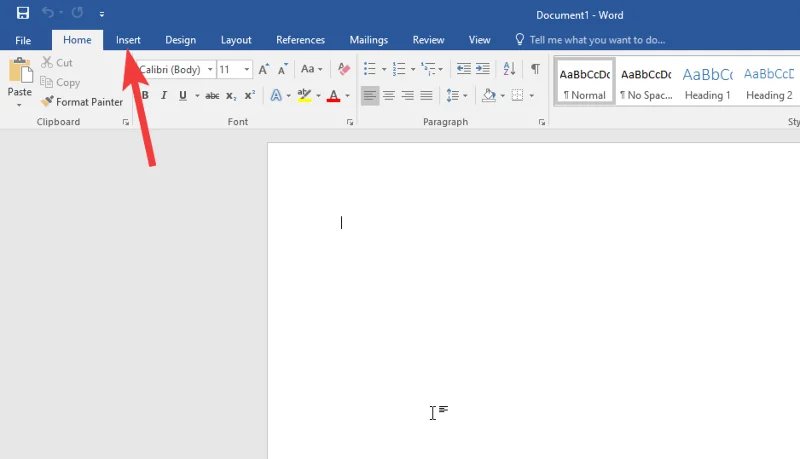Image resolution: width=800 pixels, height=459 pixels.
Task: Open the Layout ribbon tab
Action: click(x=236, y=40)
